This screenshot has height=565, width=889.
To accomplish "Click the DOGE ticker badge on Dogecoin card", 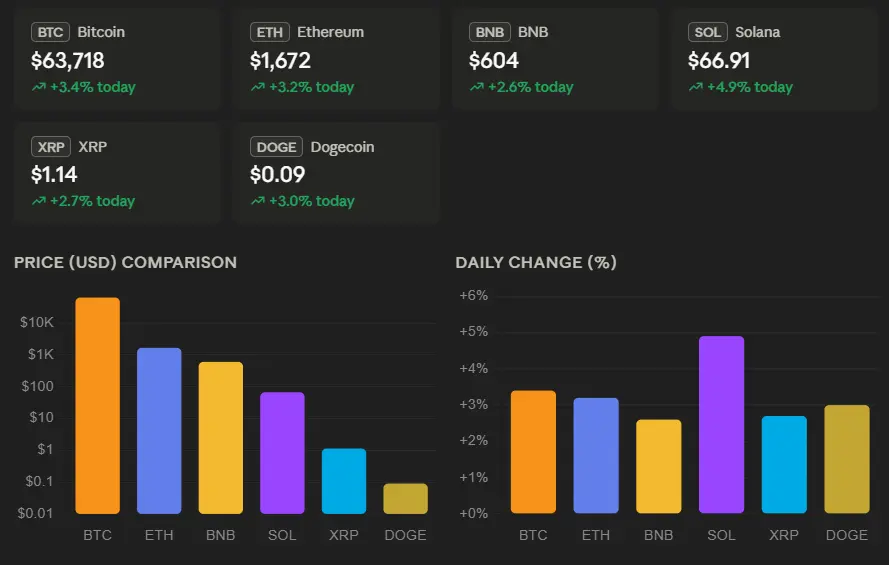I will coord(276,147).
